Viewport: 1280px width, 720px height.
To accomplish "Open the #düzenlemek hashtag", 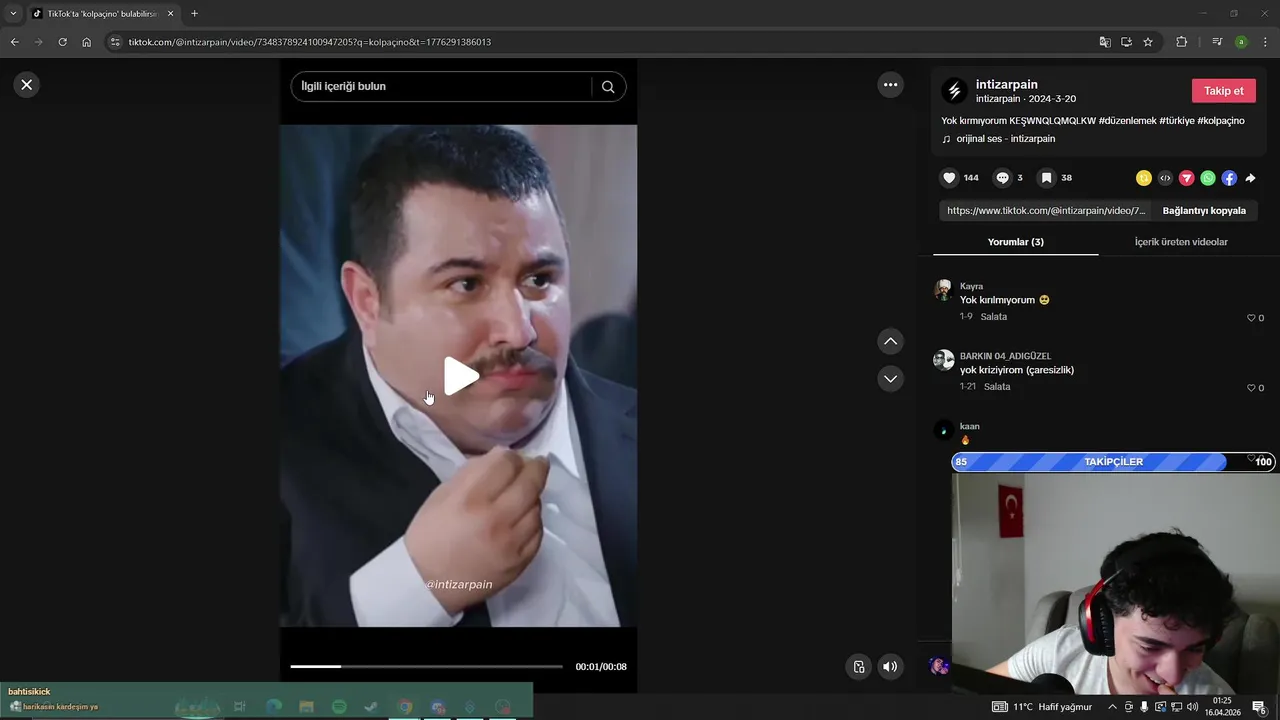I will point(1127,121).
